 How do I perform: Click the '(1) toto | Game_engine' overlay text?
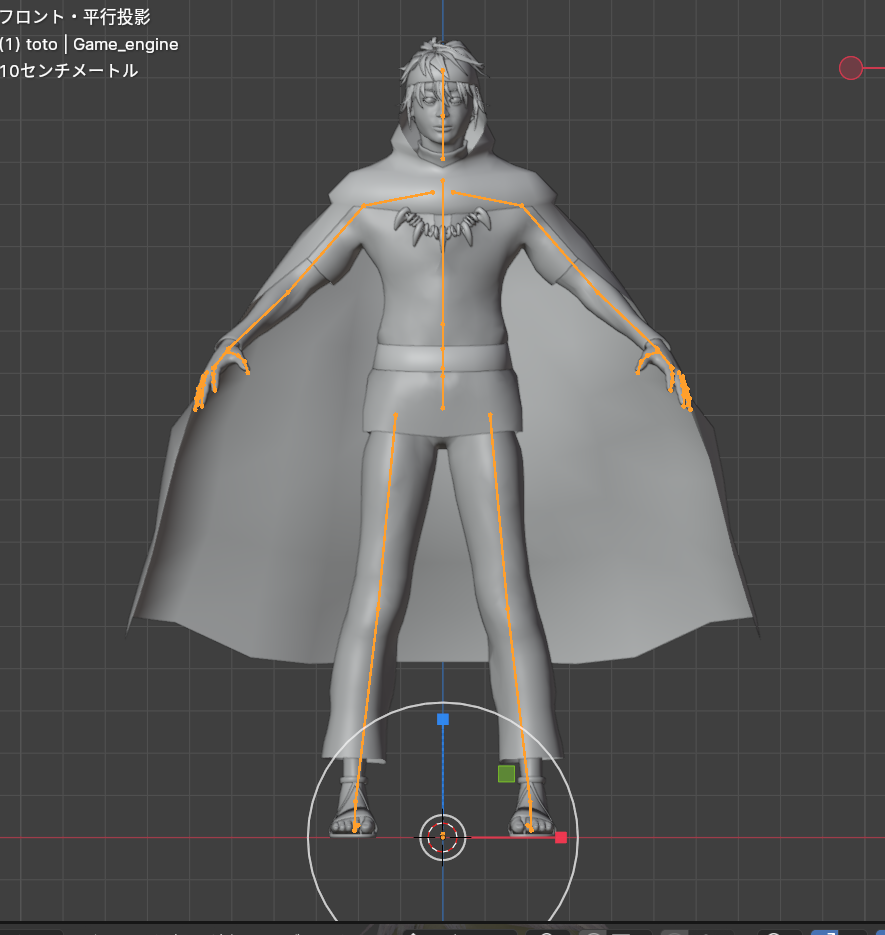89,44
